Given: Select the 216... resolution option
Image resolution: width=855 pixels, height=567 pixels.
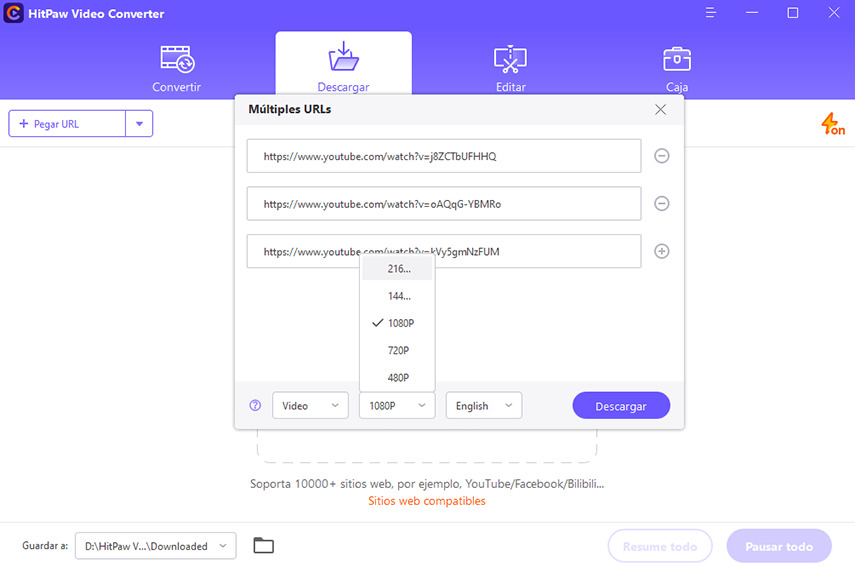Looking at the screenshot, I should click(x=398, y=269).
